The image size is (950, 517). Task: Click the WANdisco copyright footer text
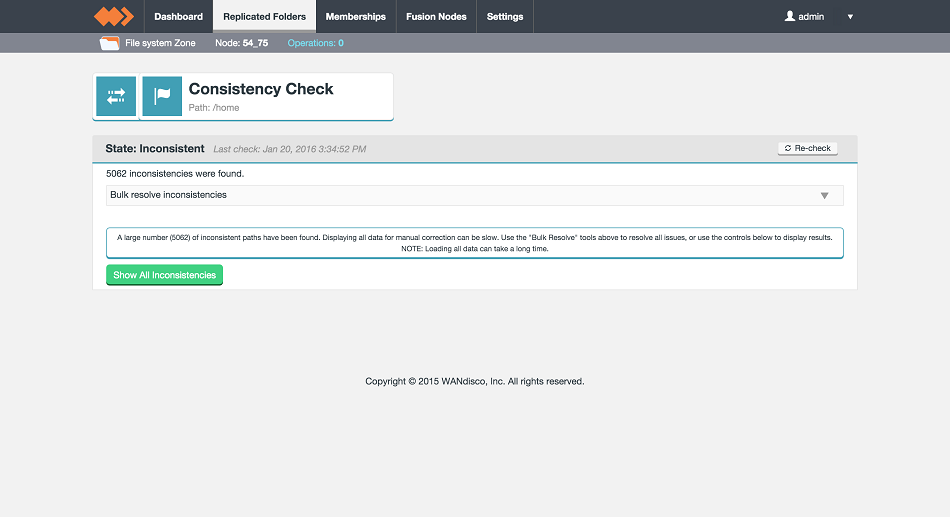[x=474, y=381]
